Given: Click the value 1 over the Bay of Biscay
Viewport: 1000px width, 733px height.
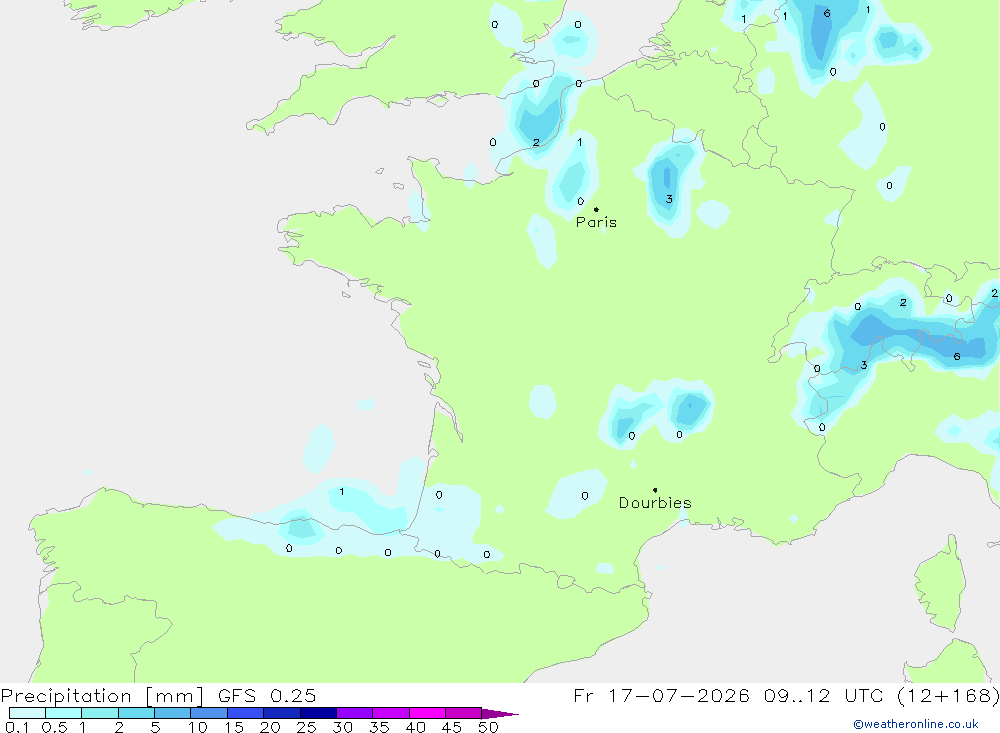Looking at the screenshot, I should pyautogui.click(x=342, y=491).
